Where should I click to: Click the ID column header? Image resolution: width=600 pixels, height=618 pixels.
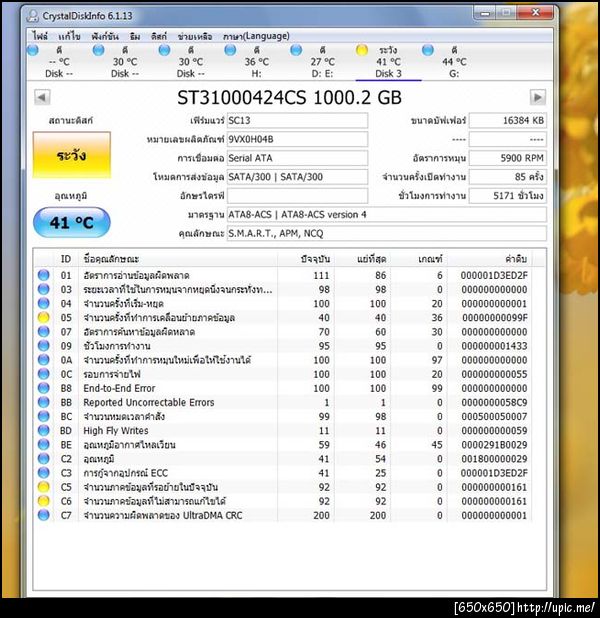[66, 259]
